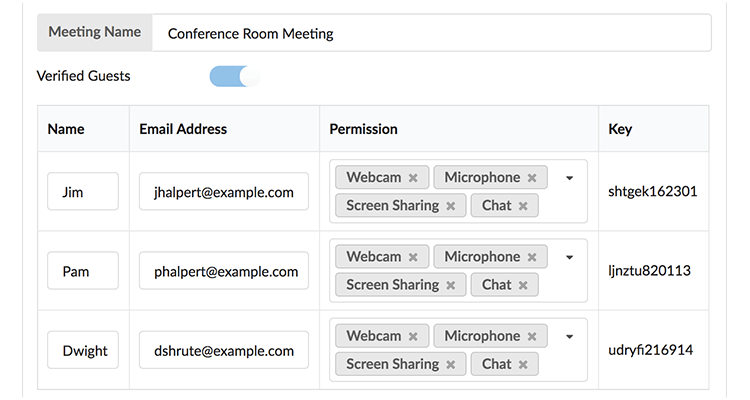The height and width of the screenshot is (400, 750).
Task: Toggle the Verified Guests switch
Action: (234, 76)
